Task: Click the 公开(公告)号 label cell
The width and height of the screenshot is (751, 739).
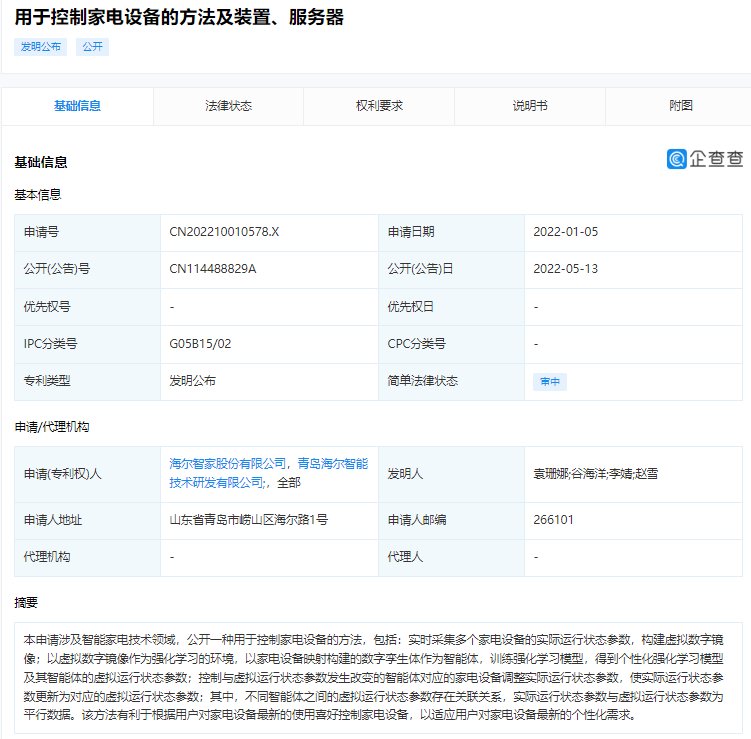Action: pos(88,270)
